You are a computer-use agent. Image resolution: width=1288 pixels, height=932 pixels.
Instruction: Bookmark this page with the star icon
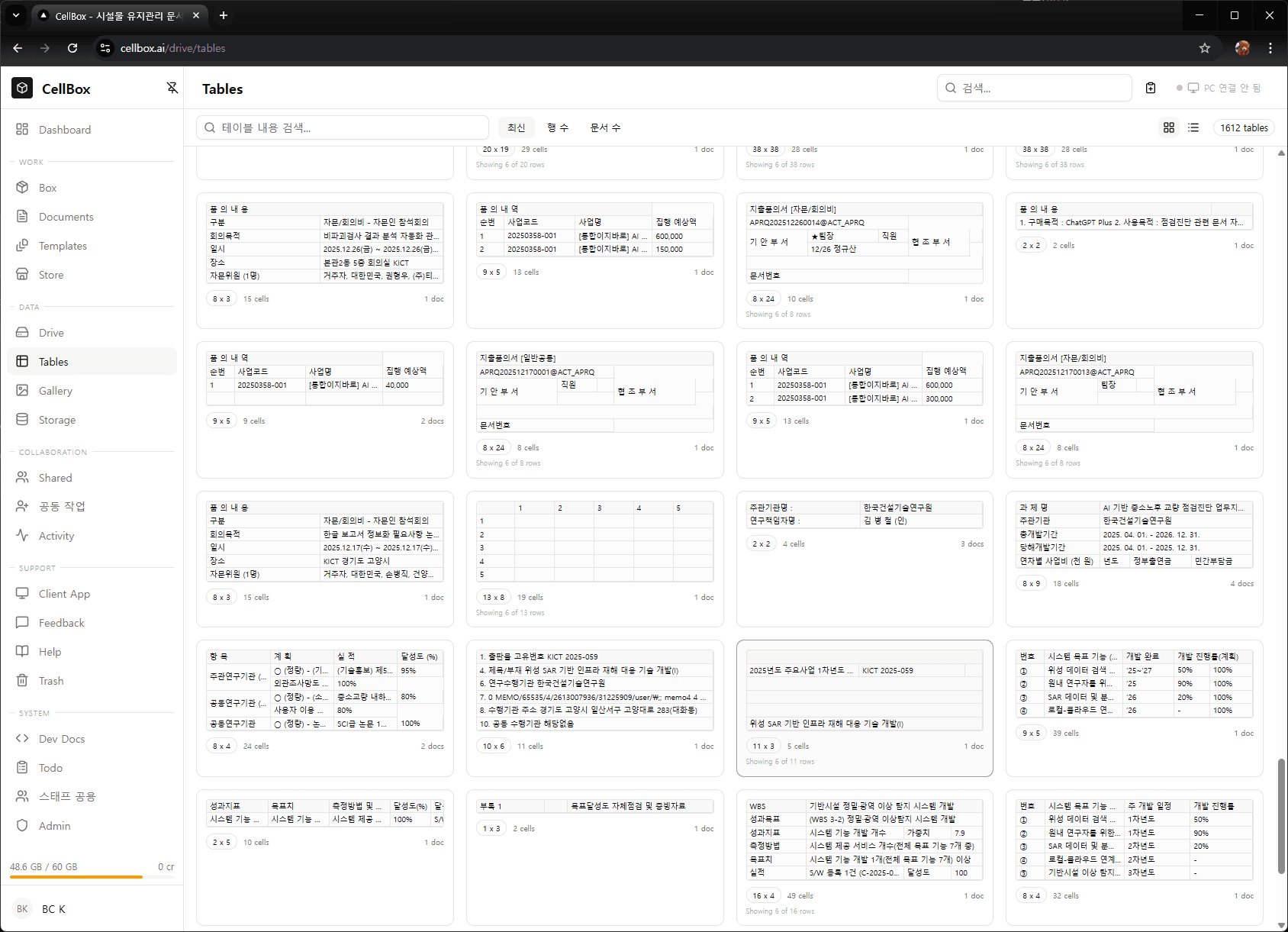[1205, 48]
